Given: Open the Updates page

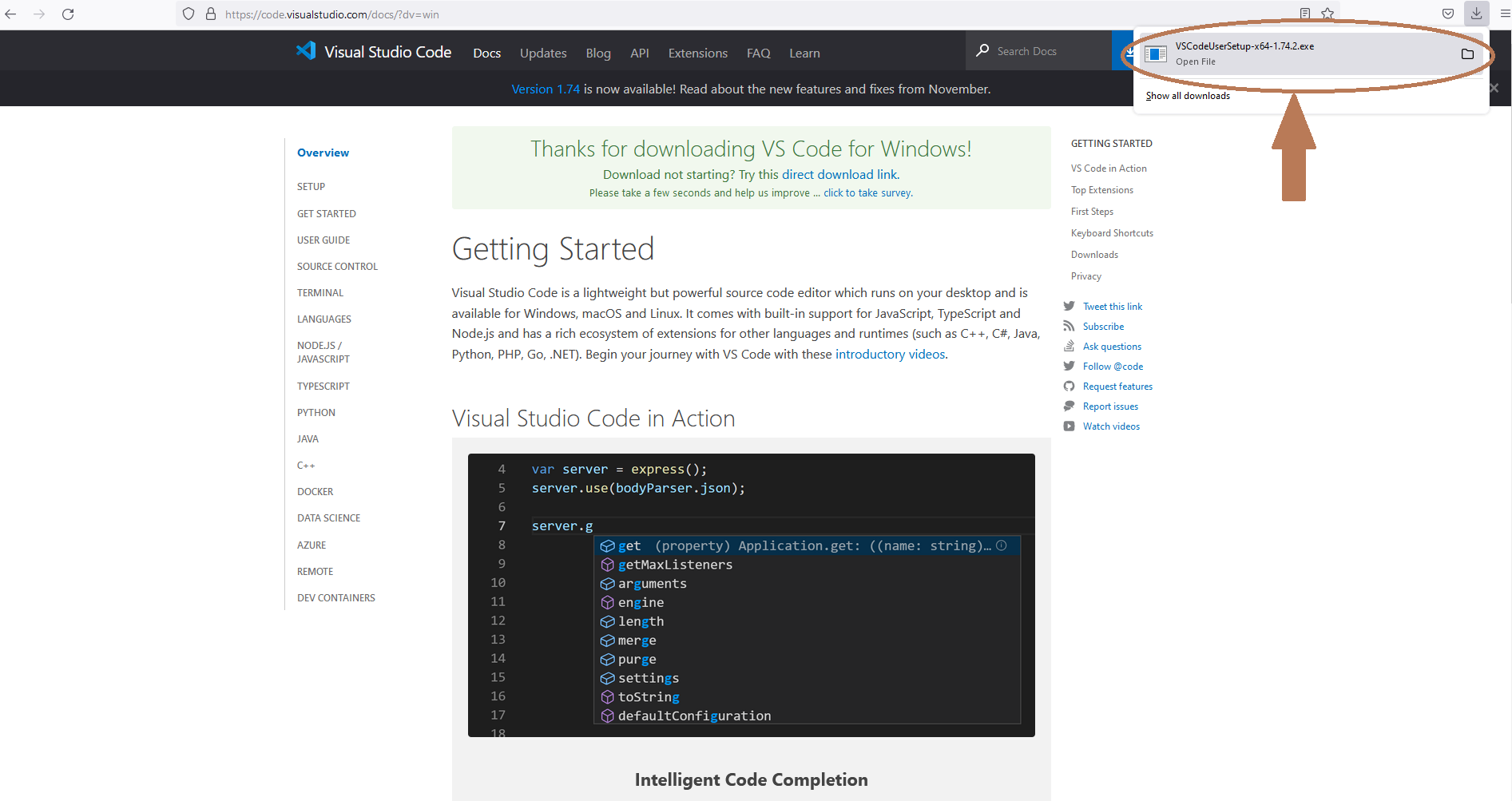Looking at the screenshot, I should pos(543,53).
